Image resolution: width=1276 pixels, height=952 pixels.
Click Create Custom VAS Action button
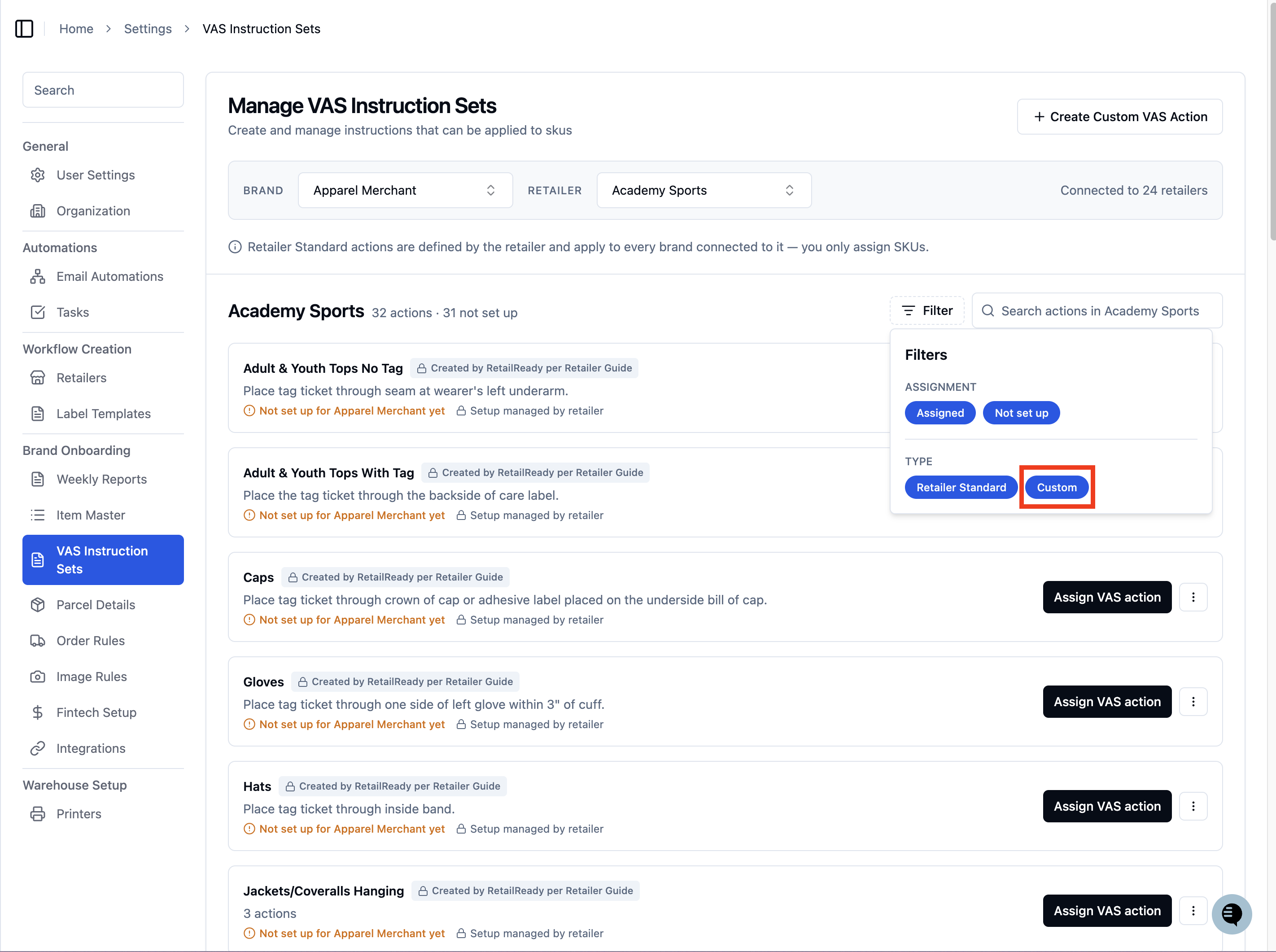tap(1119, 117)
